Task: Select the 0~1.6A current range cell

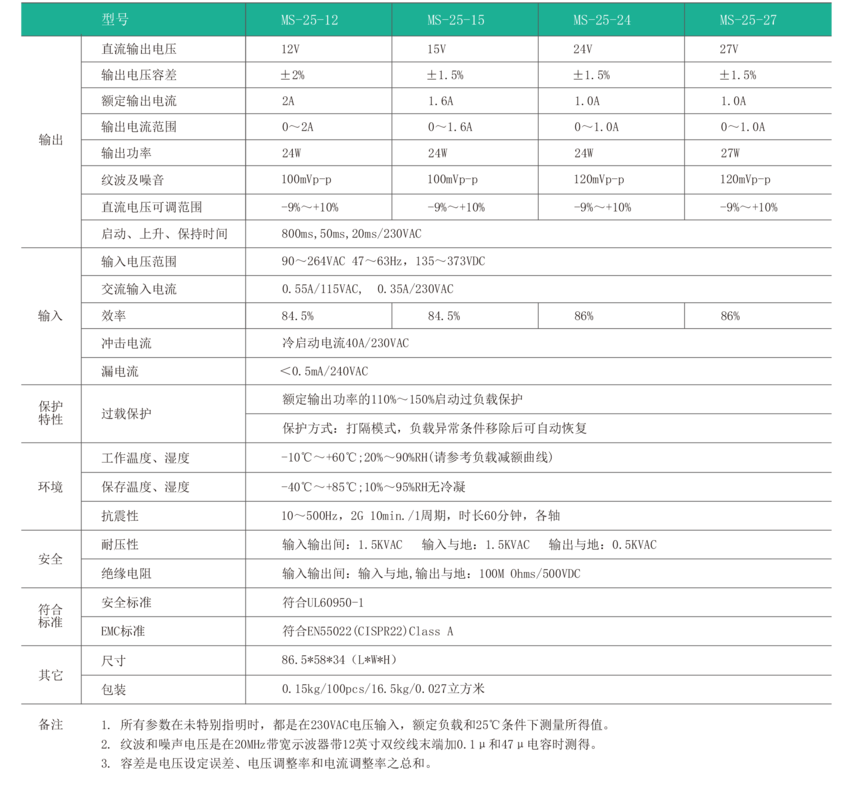Action: click(450, 127)
